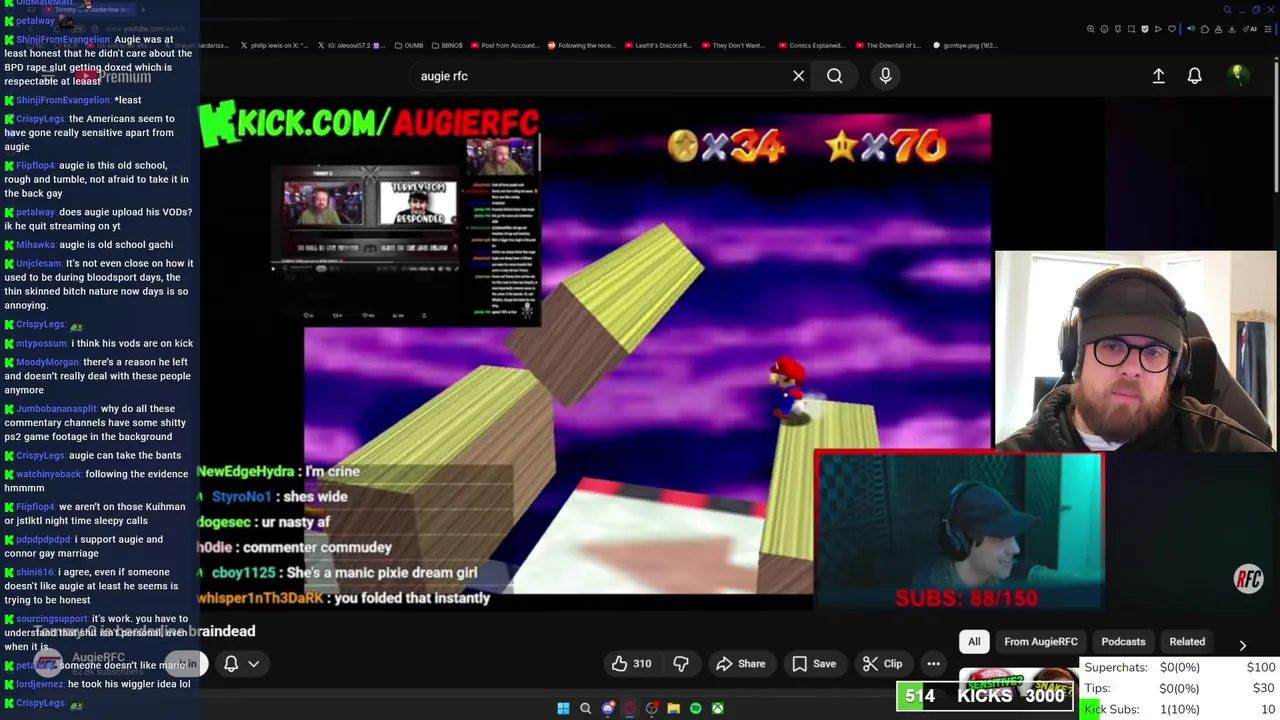Open bookmark 'The Downfall of L...'
The width and height of the screenshot is (1280, 720).
coord(888,45)
